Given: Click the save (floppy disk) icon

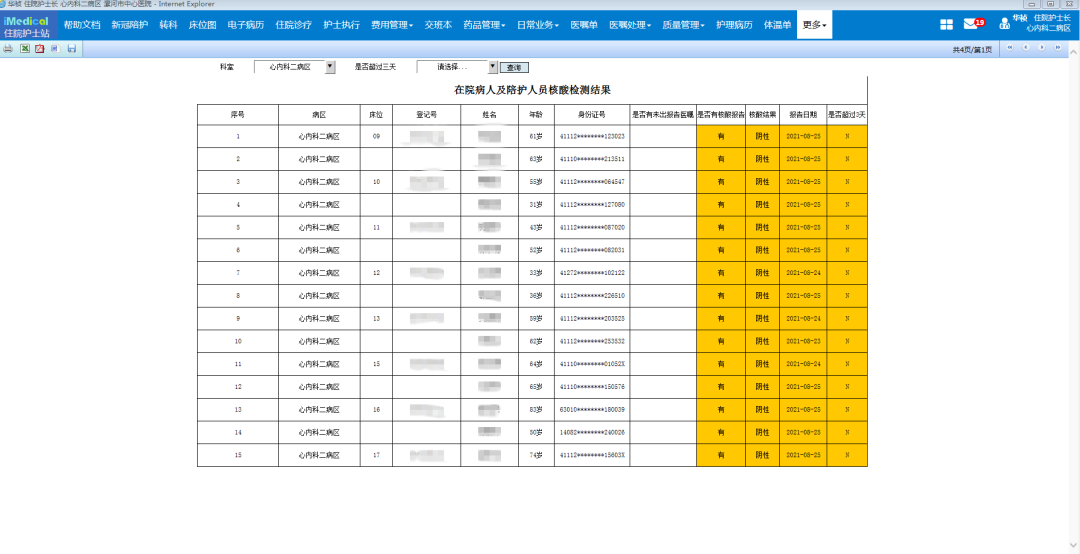Looking at the screenshot, I should [x=71, y=48].
